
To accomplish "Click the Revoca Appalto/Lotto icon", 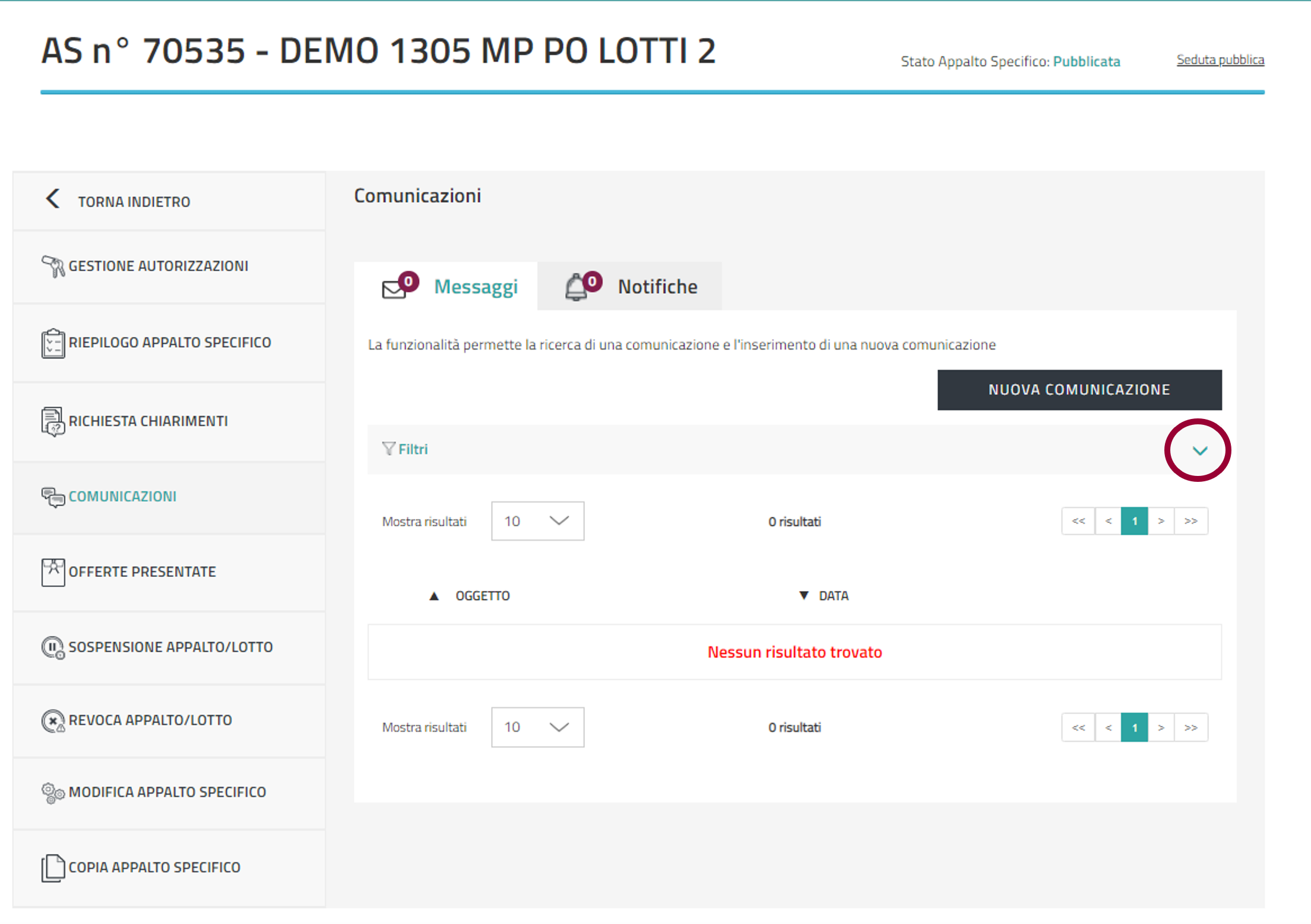I will (x=53, y=720).
